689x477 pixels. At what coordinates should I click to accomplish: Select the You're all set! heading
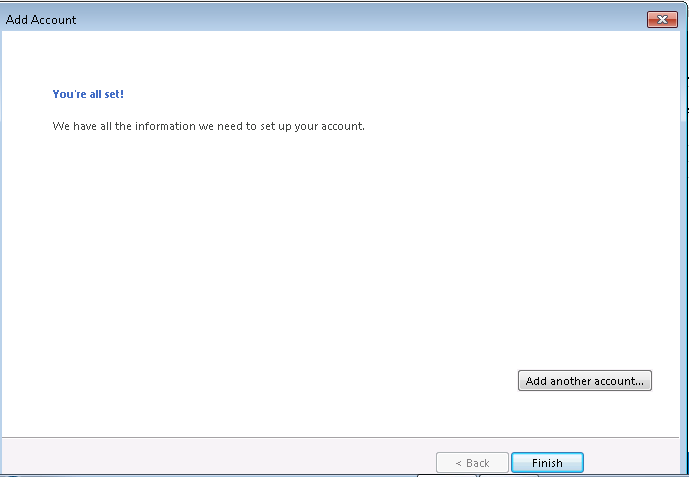(88, 94)
